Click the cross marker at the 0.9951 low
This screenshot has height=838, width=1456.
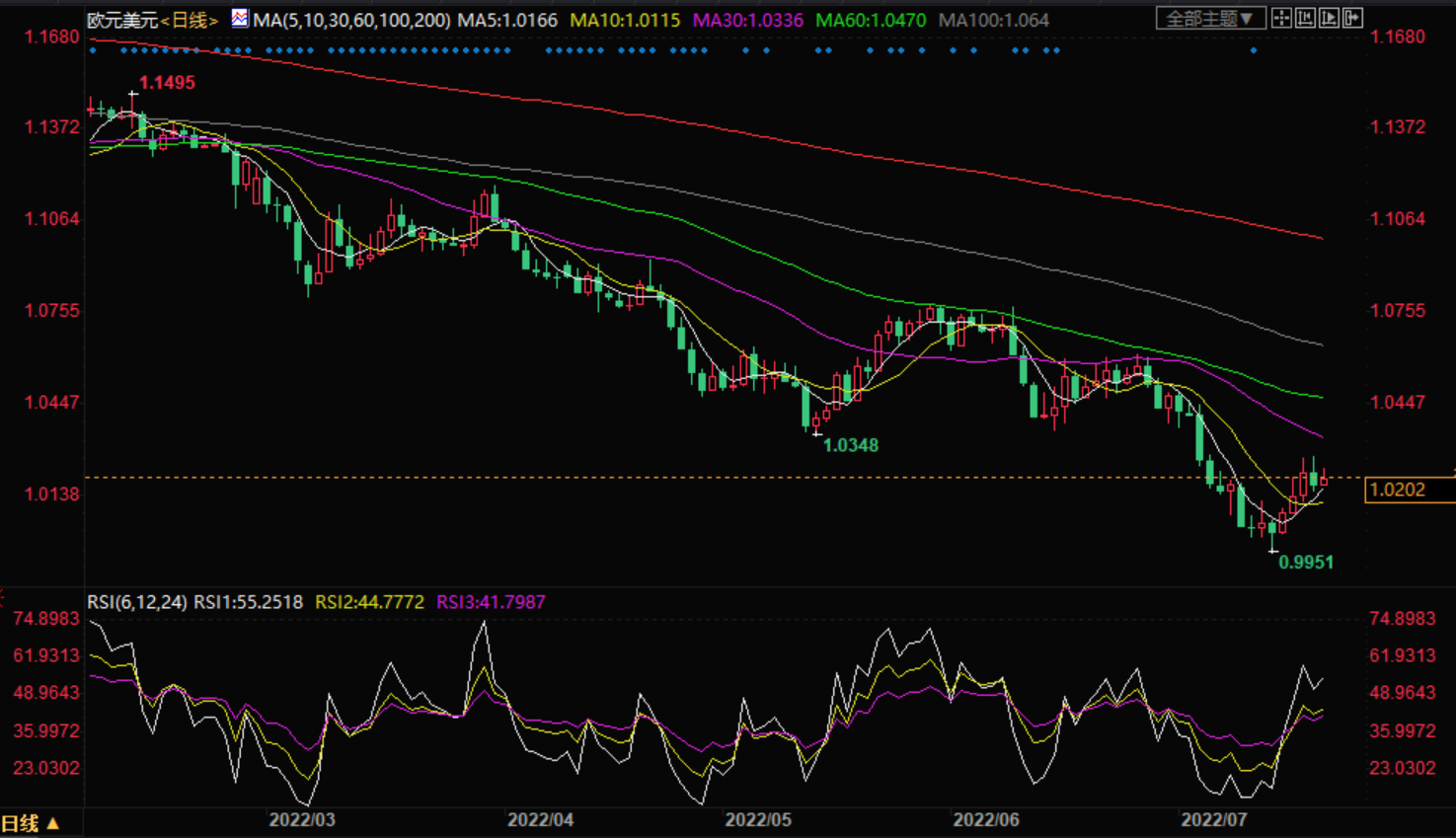click(1273, 551)
